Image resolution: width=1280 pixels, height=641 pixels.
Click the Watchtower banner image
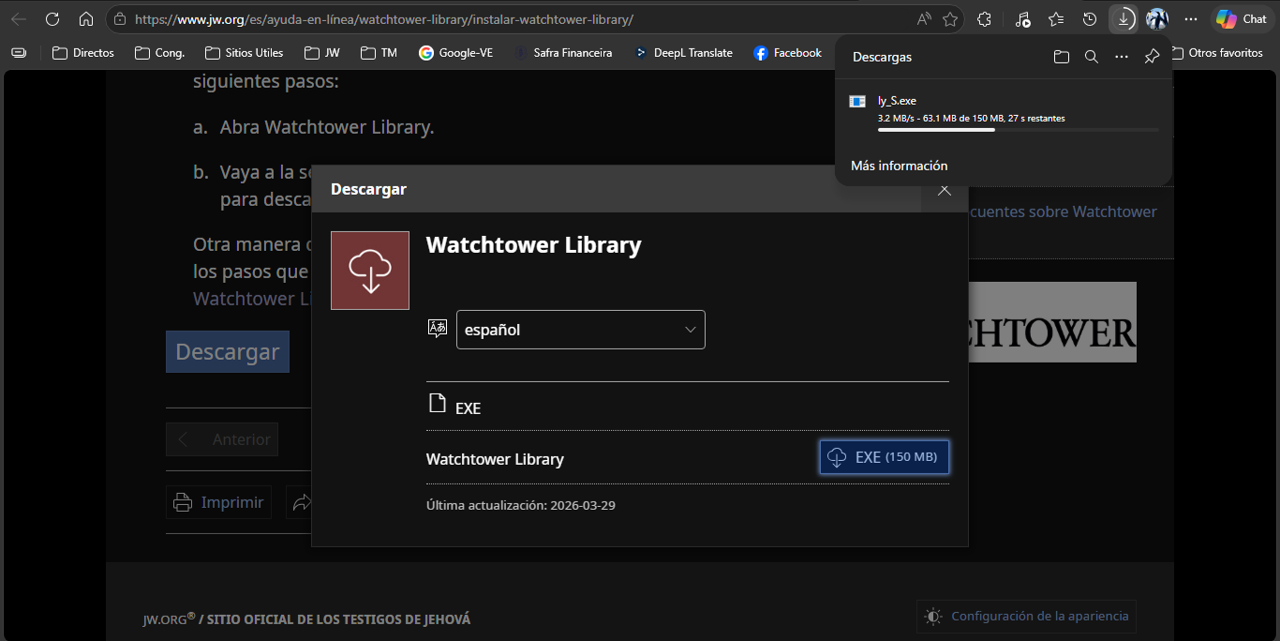click(1052, 322)
